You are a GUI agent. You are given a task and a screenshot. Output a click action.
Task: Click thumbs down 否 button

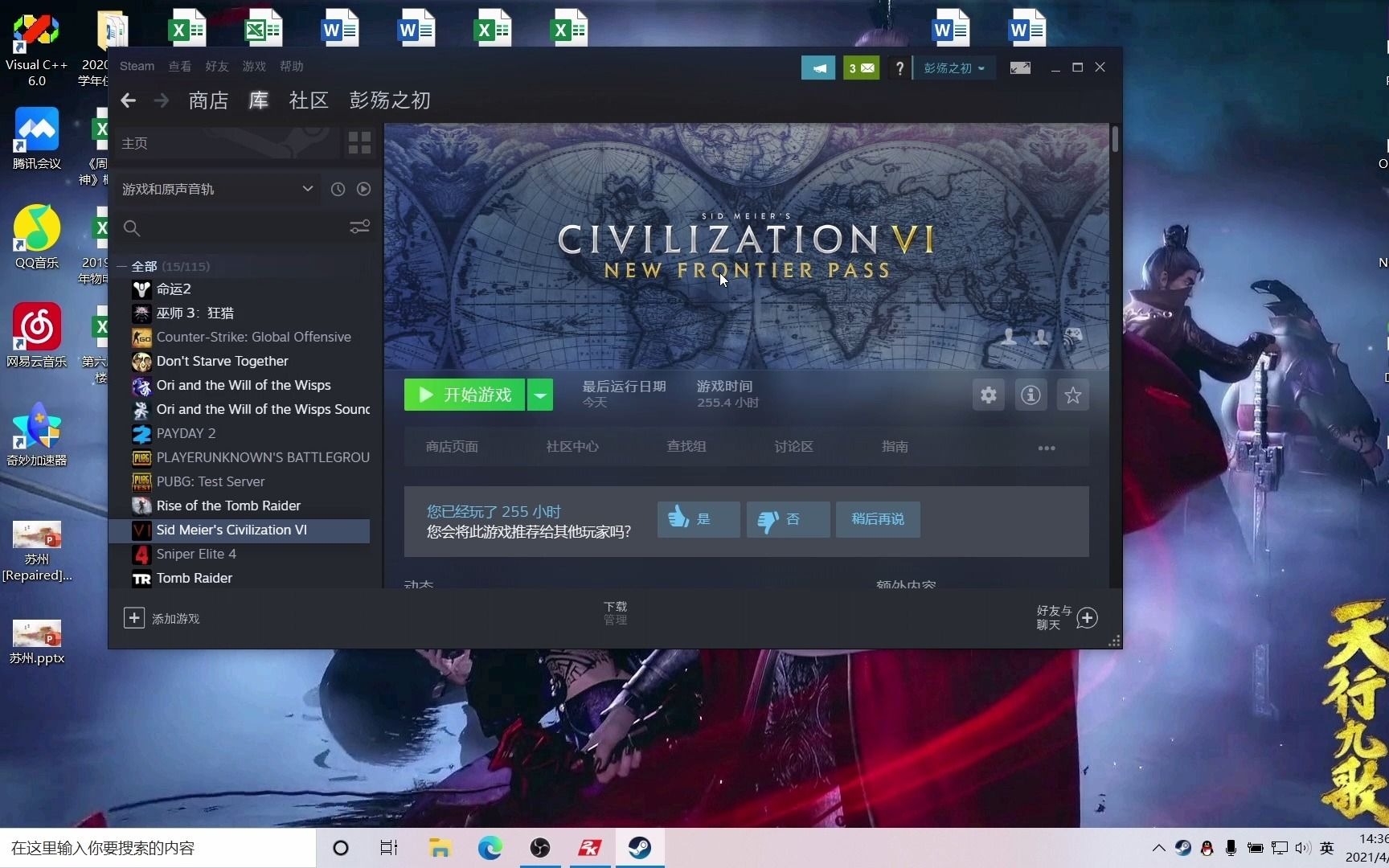pyautogui.click(x=788, y=519)
